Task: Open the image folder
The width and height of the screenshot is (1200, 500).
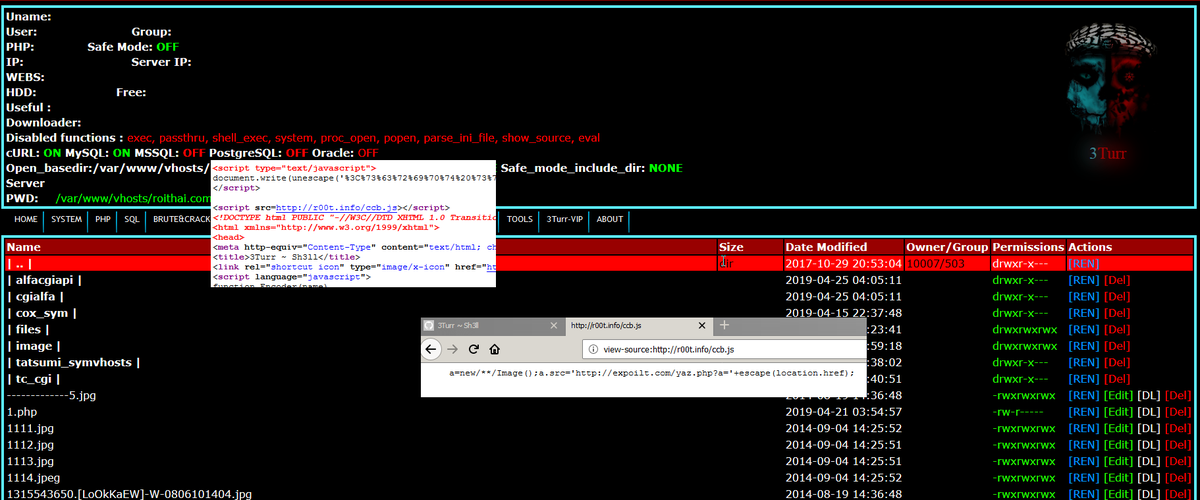Action: point(31,346)
